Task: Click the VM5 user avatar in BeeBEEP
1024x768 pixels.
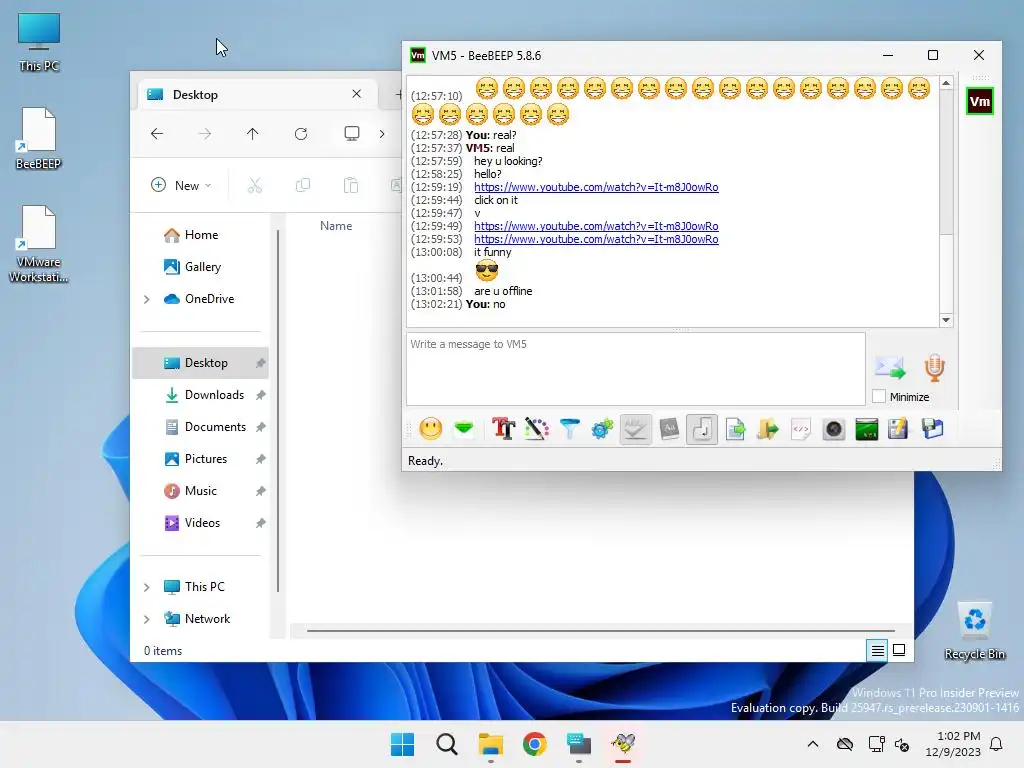Action: [x=980, y=101]
